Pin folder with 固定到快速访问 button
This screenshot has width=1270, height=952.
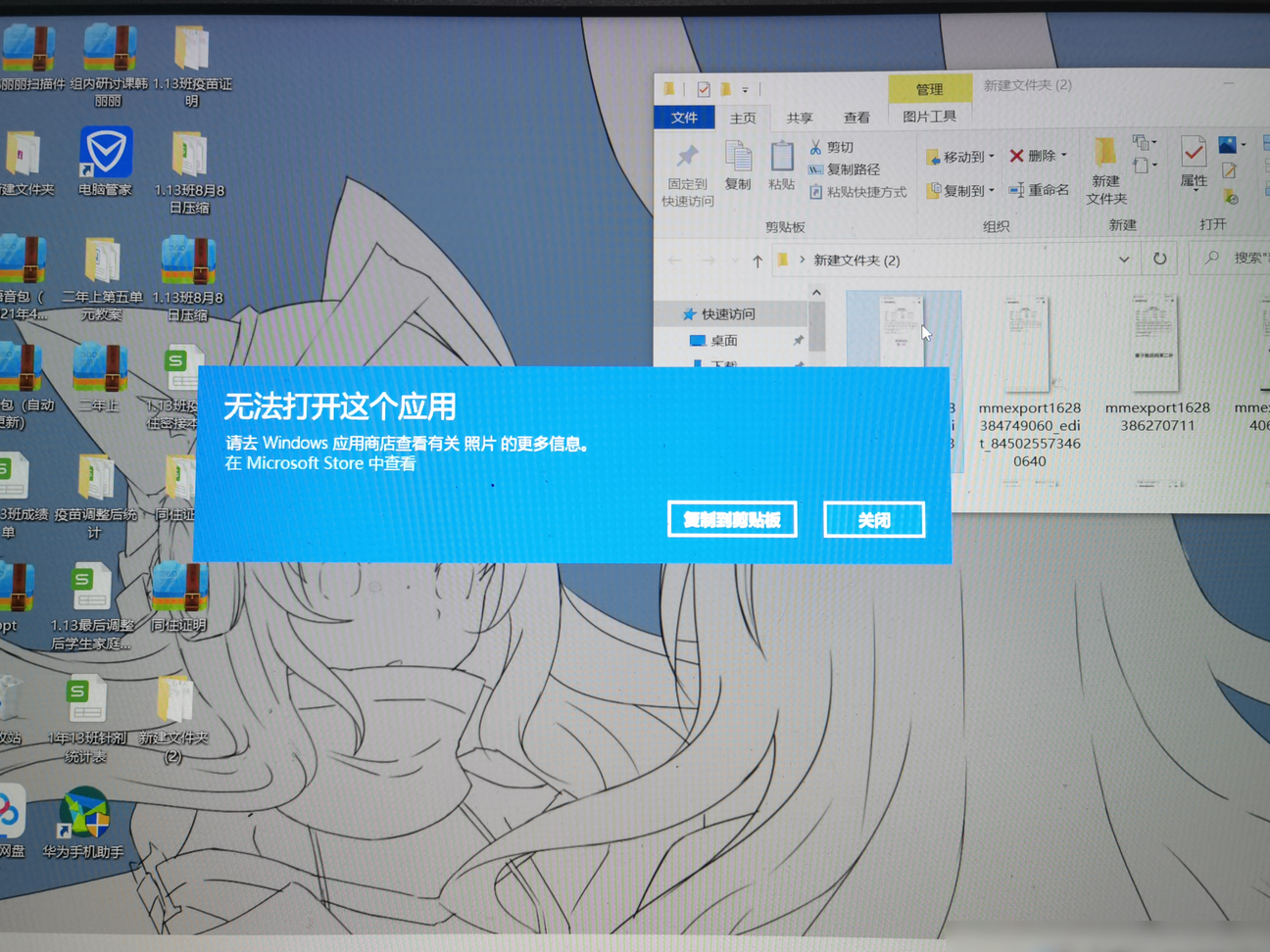[x=687, y=175]
